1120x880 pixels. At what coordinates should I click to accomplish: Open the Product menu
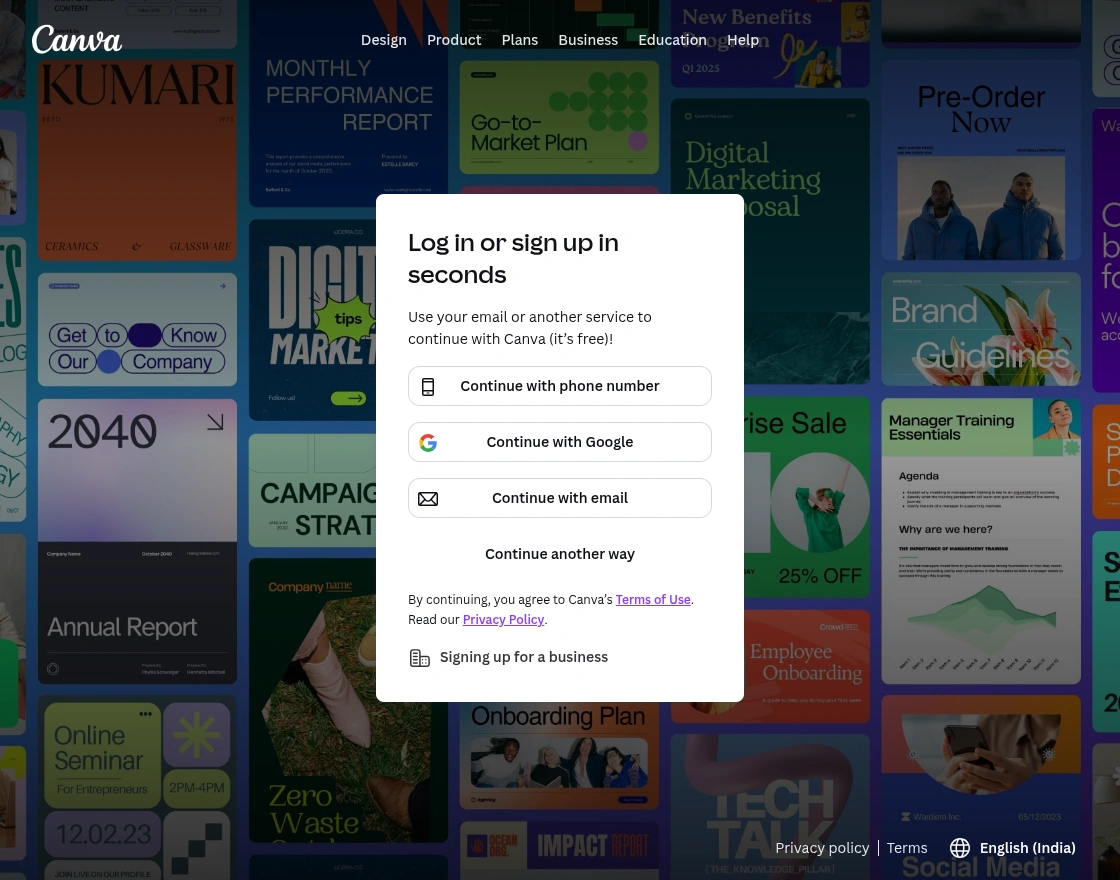coord(454,40)
